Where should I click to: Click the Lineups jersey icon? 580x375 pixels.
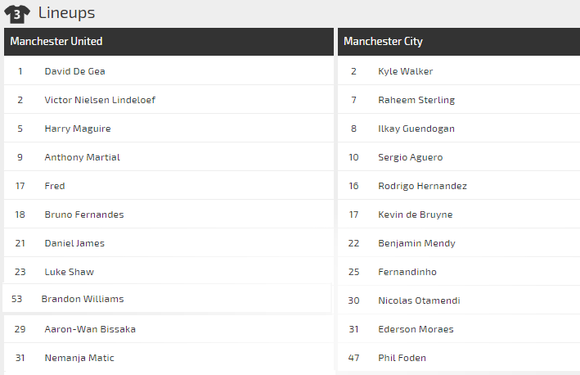tap(17, 14)
